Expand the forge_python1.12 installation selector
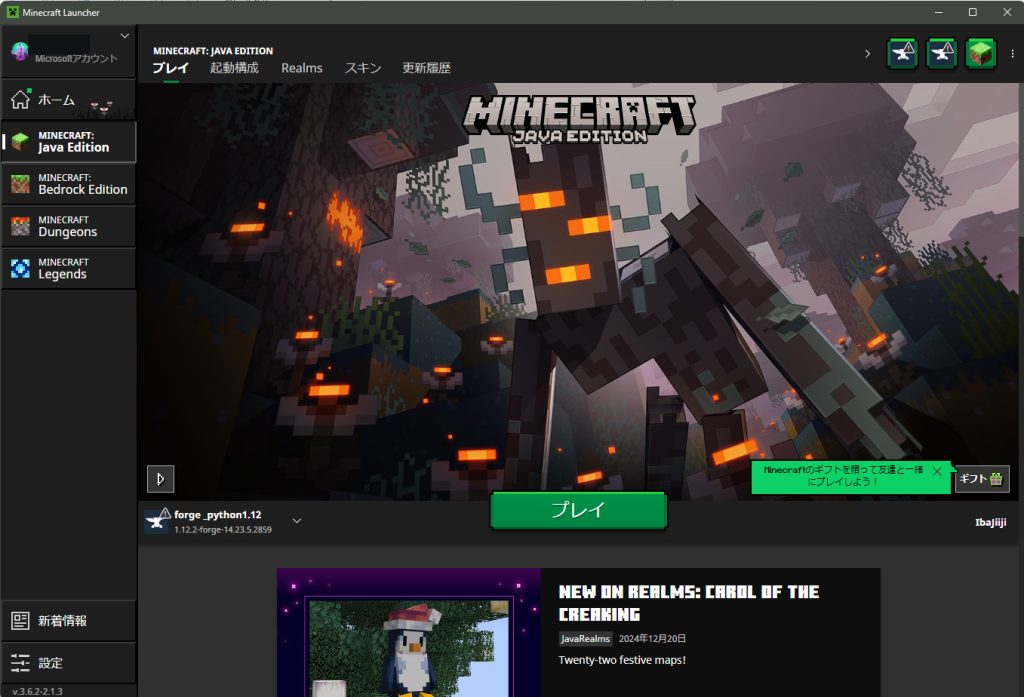Viewport: 1024px width, 697px height. [297, 520]
